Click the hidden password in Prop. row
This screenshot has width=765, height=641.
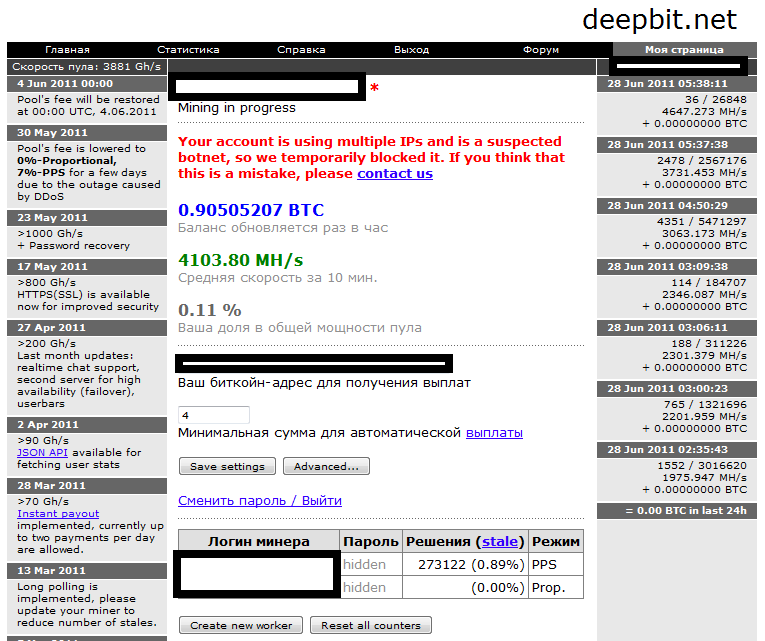tap(364, 587)
